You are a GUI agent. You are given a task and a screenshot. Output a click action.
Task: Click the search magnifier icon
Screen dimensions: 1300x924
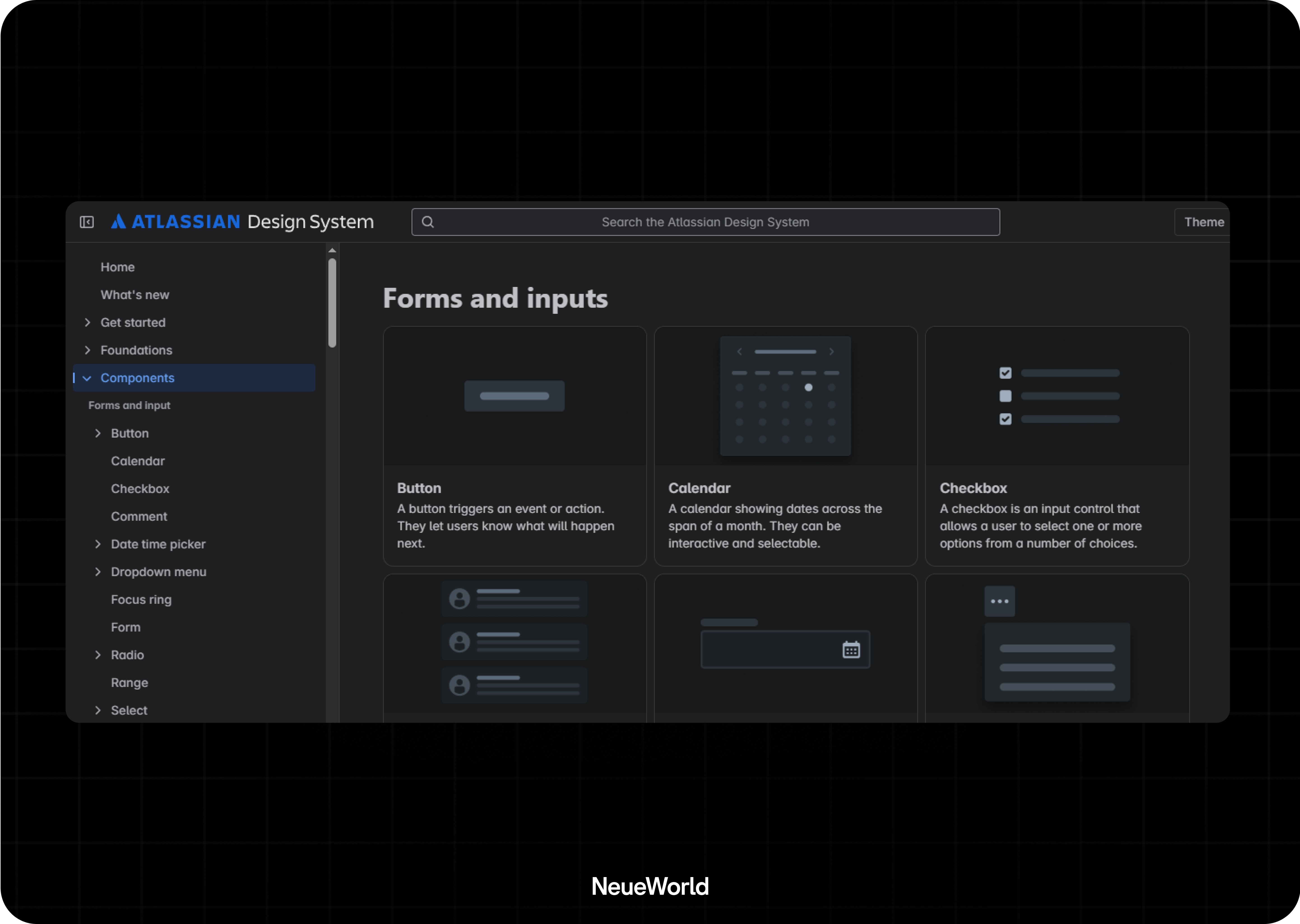point(428,222)
